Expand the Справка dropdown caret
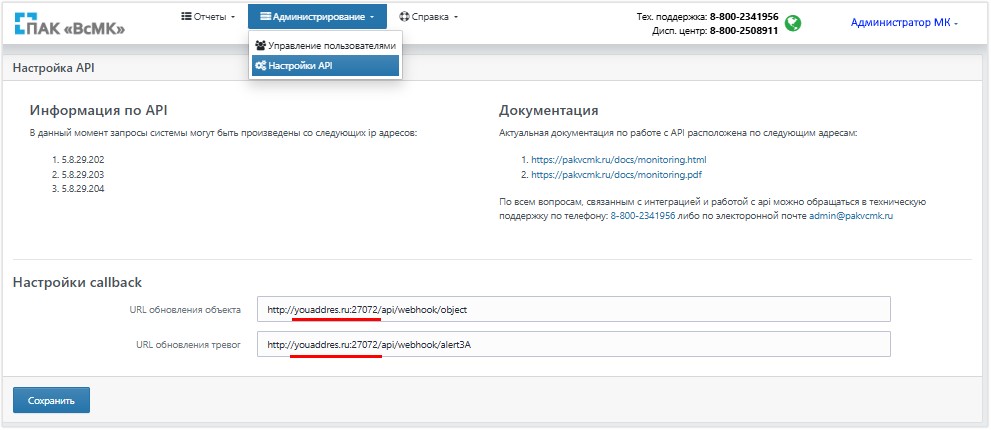991x430 pixels. (455, 18)
